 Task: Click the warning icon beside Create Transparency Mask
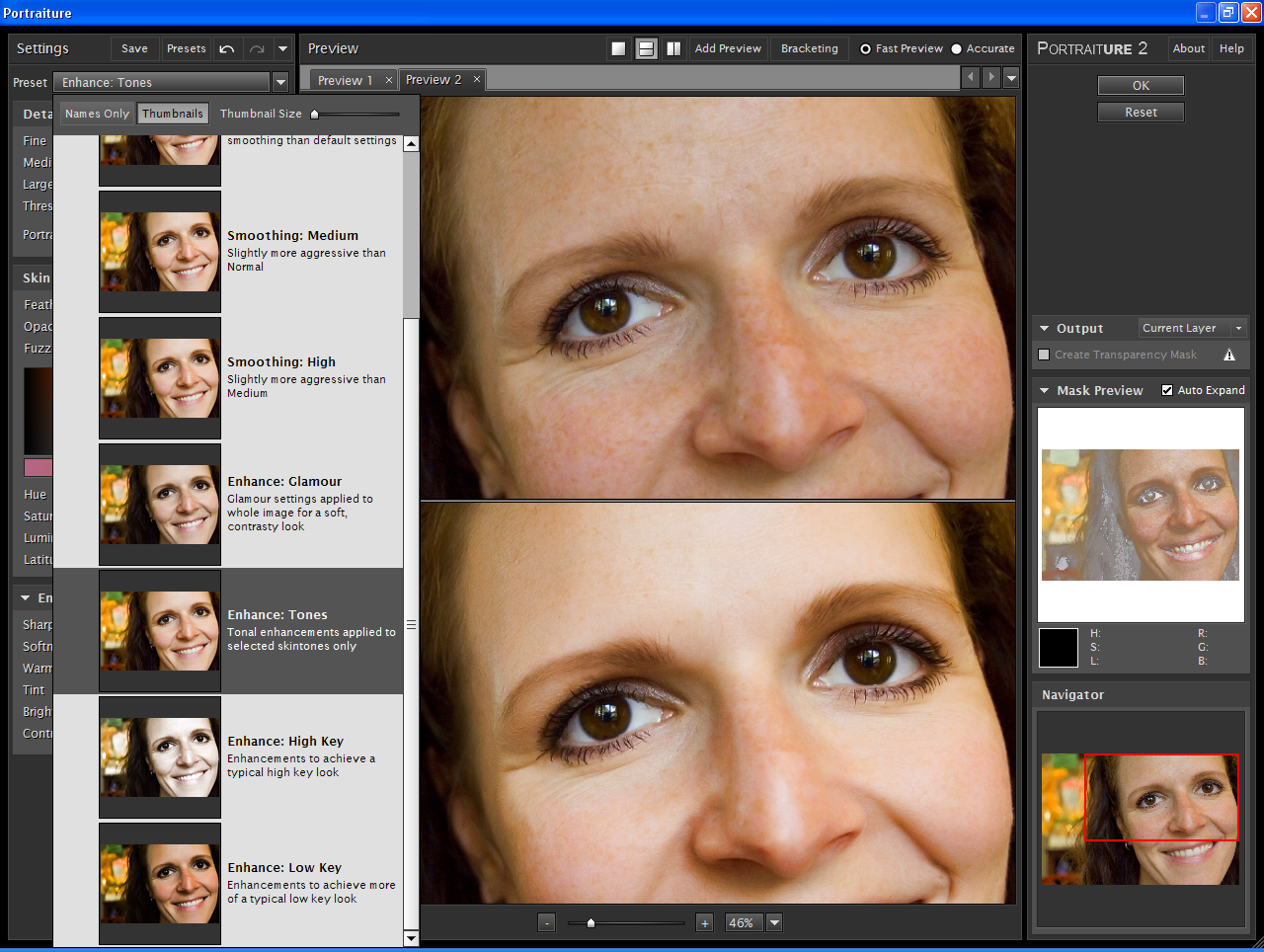[1229, 355]
